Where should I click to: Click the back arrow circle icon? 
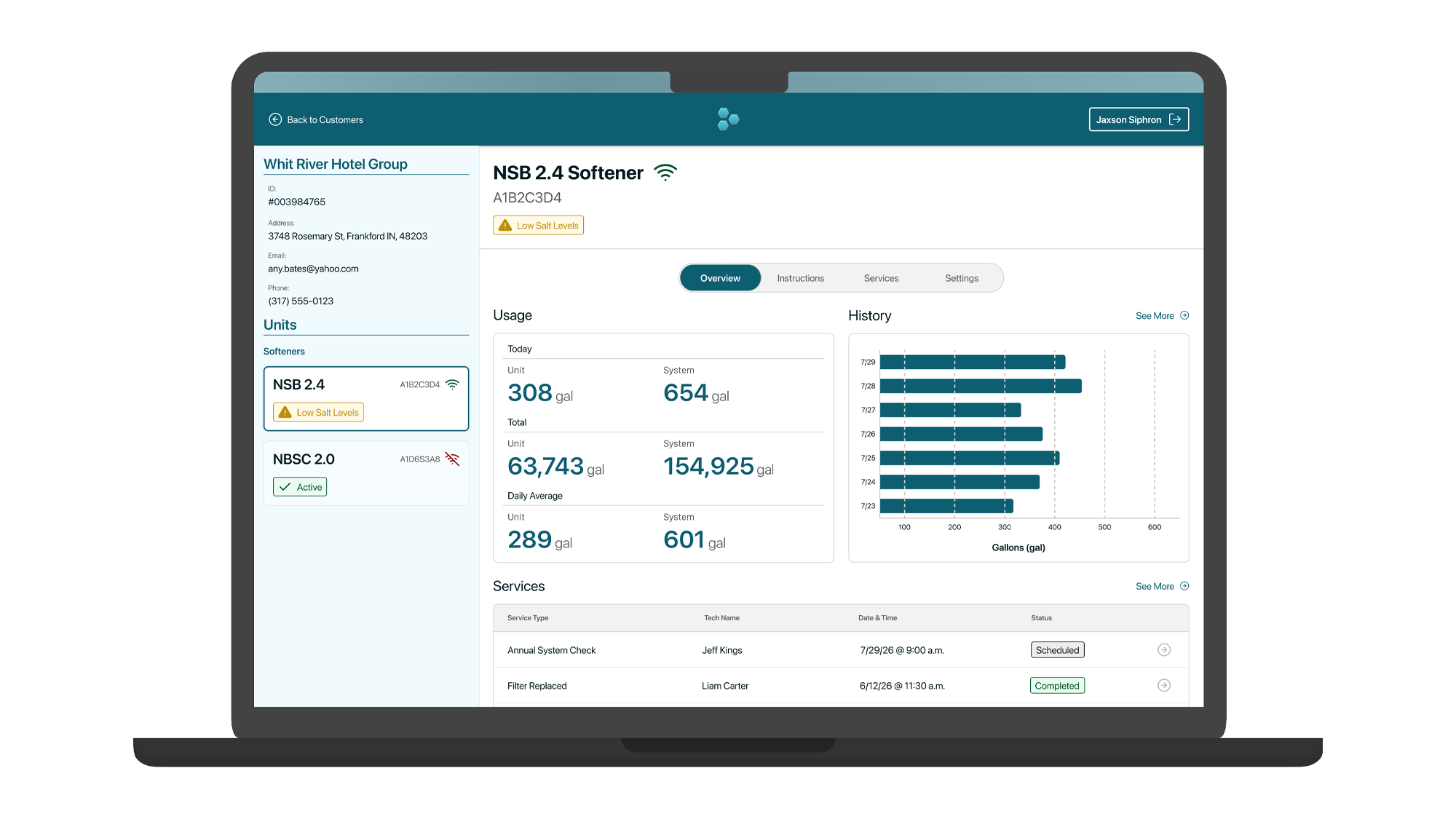pyautogui.click(x=275, y=119)
